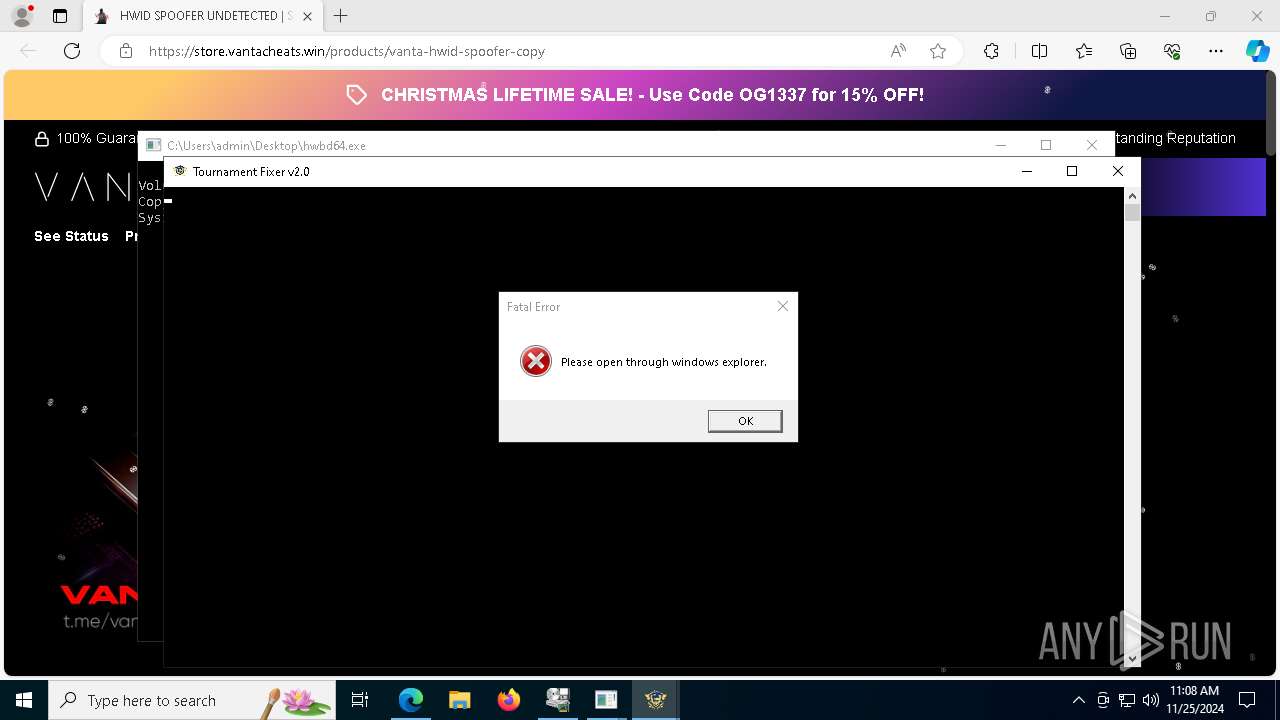Open Microsoft Edge from the taskbar
Viewport: 1280px width, 720px height.
411,700
